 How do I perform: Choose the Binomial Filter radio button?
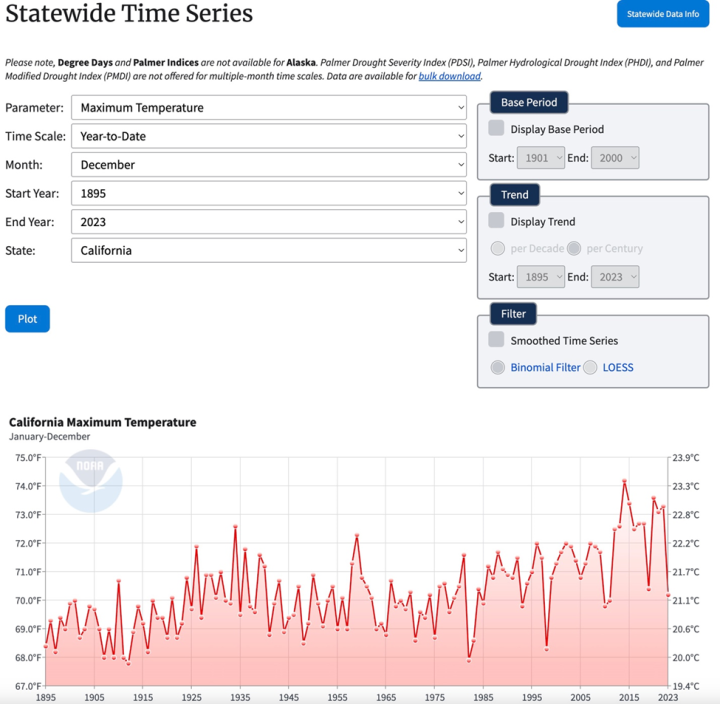point(497,367)
